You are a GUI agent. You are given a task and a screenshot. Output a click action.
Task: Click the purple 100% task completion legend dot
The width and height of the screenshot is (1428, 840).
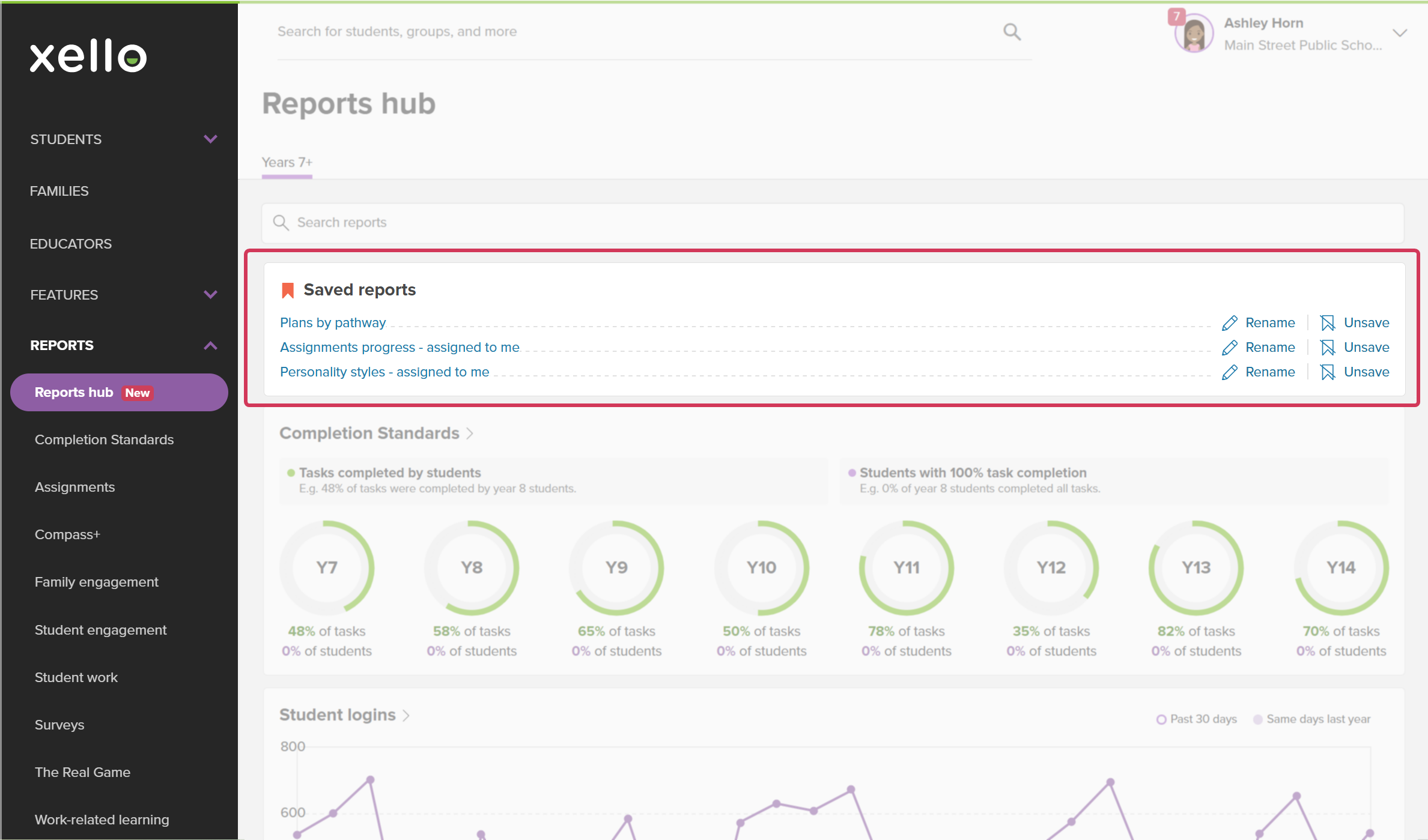(852, 473)
